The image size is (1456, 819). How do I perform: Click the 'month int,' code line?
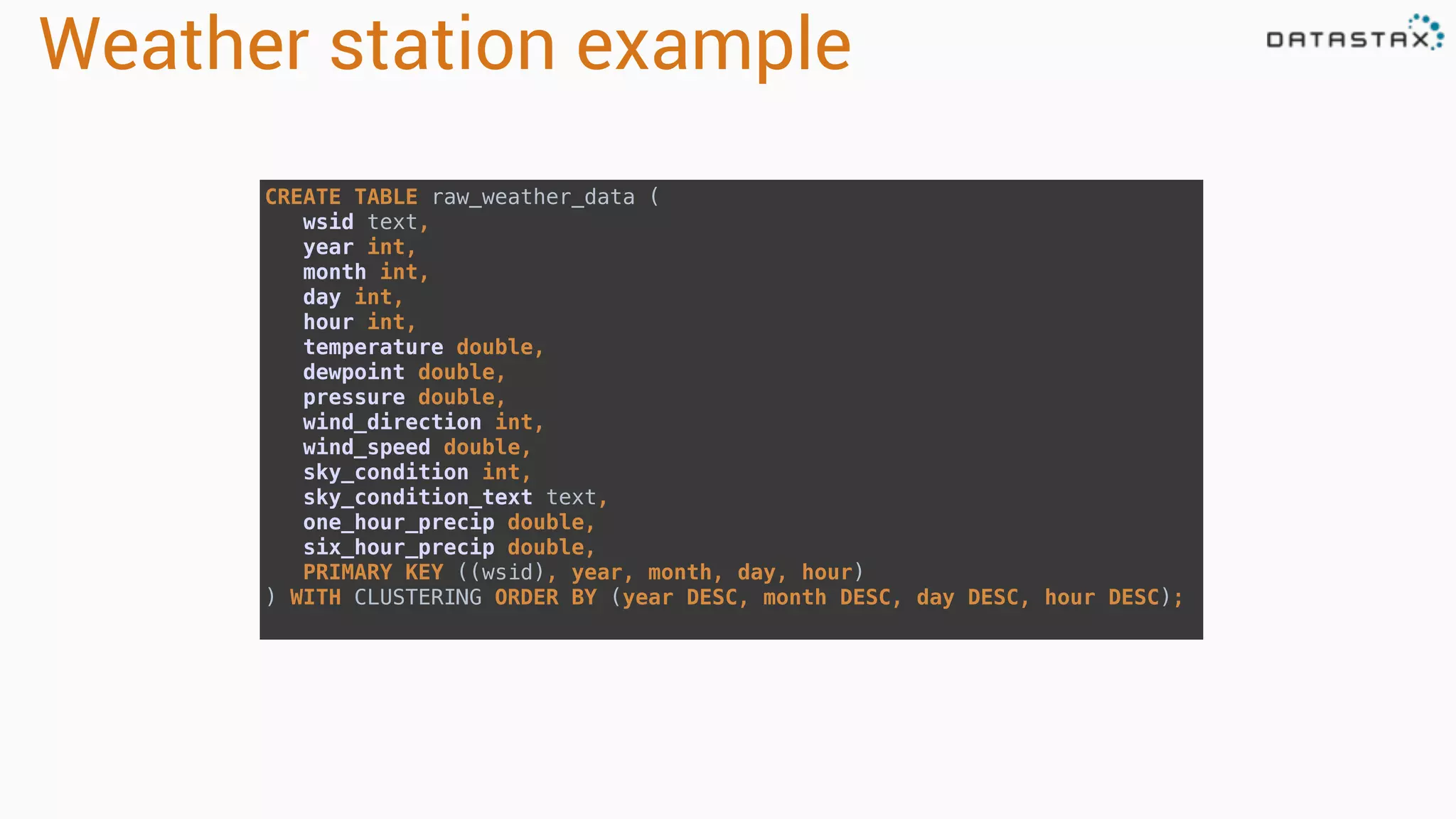click(x=365, y=272)
